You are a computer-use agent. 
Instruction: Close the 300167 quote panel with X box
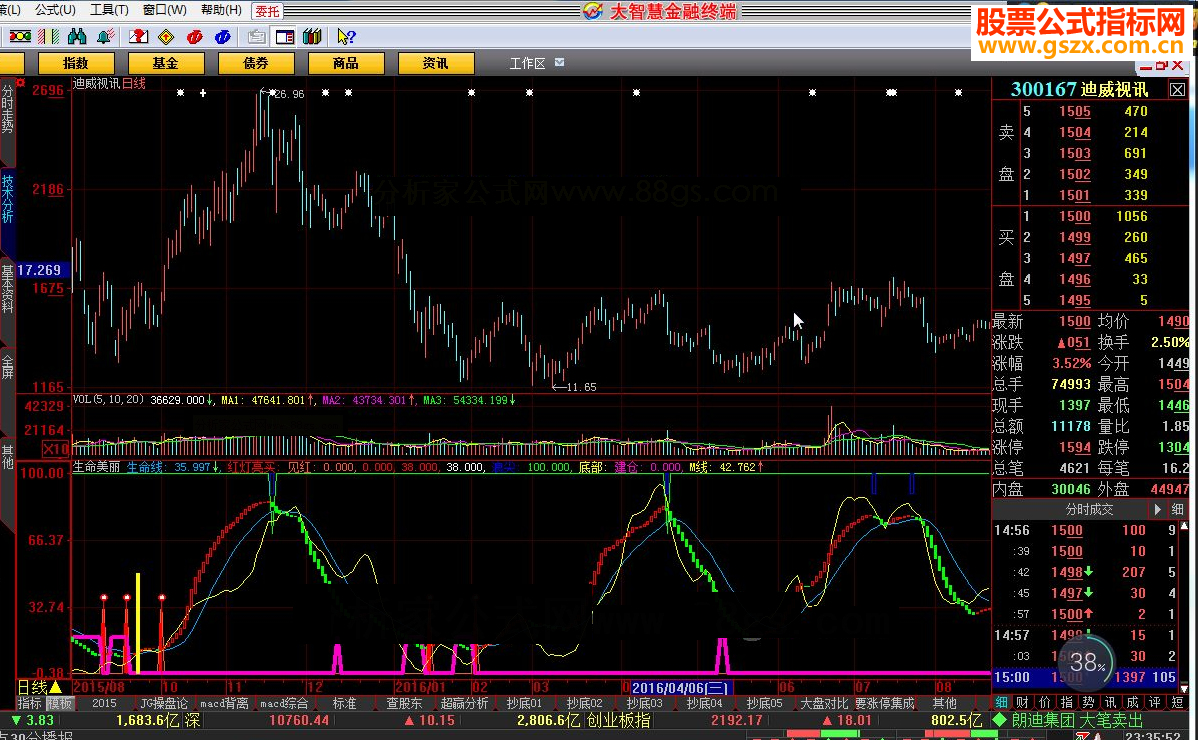pos(1176,90)
